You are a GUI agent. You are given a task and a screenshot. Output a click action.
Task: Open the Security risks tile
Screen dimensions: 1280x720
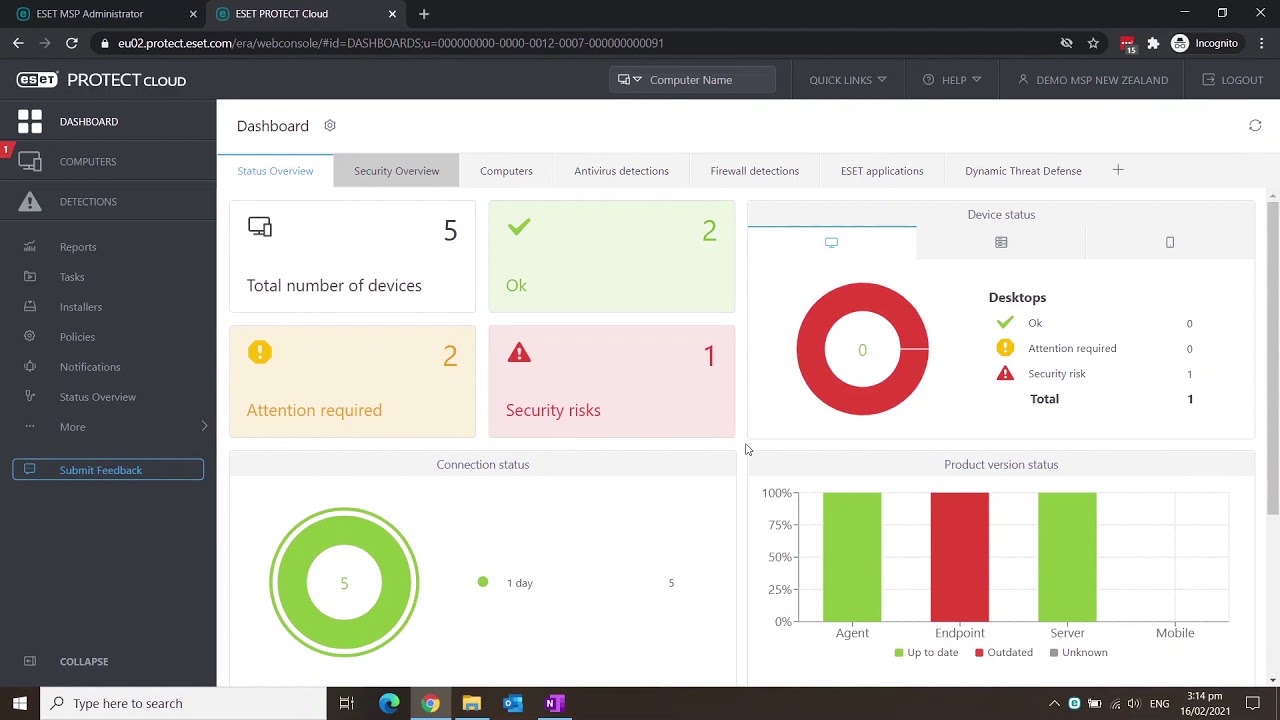(611, 381)
